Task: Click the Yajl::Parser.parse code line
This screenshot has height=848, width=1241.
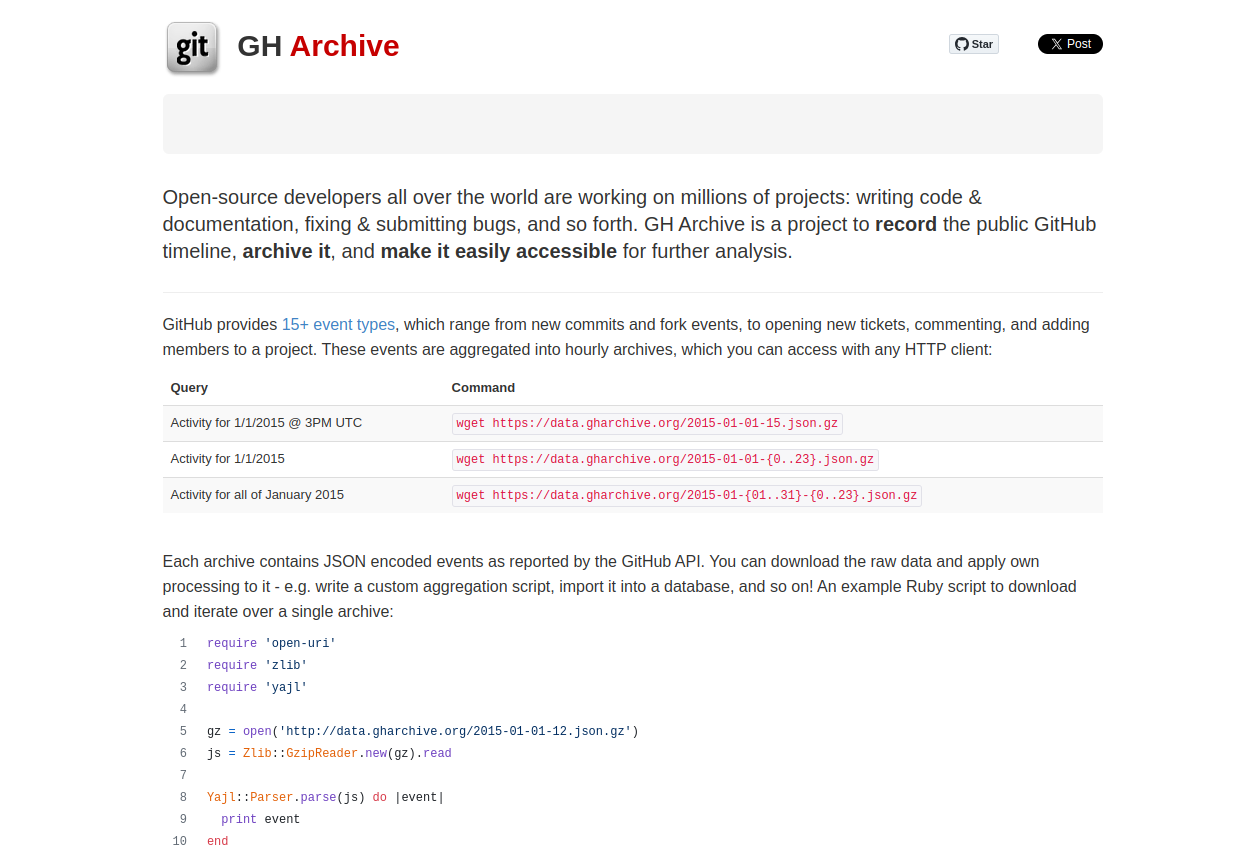Action: (325, 797)
